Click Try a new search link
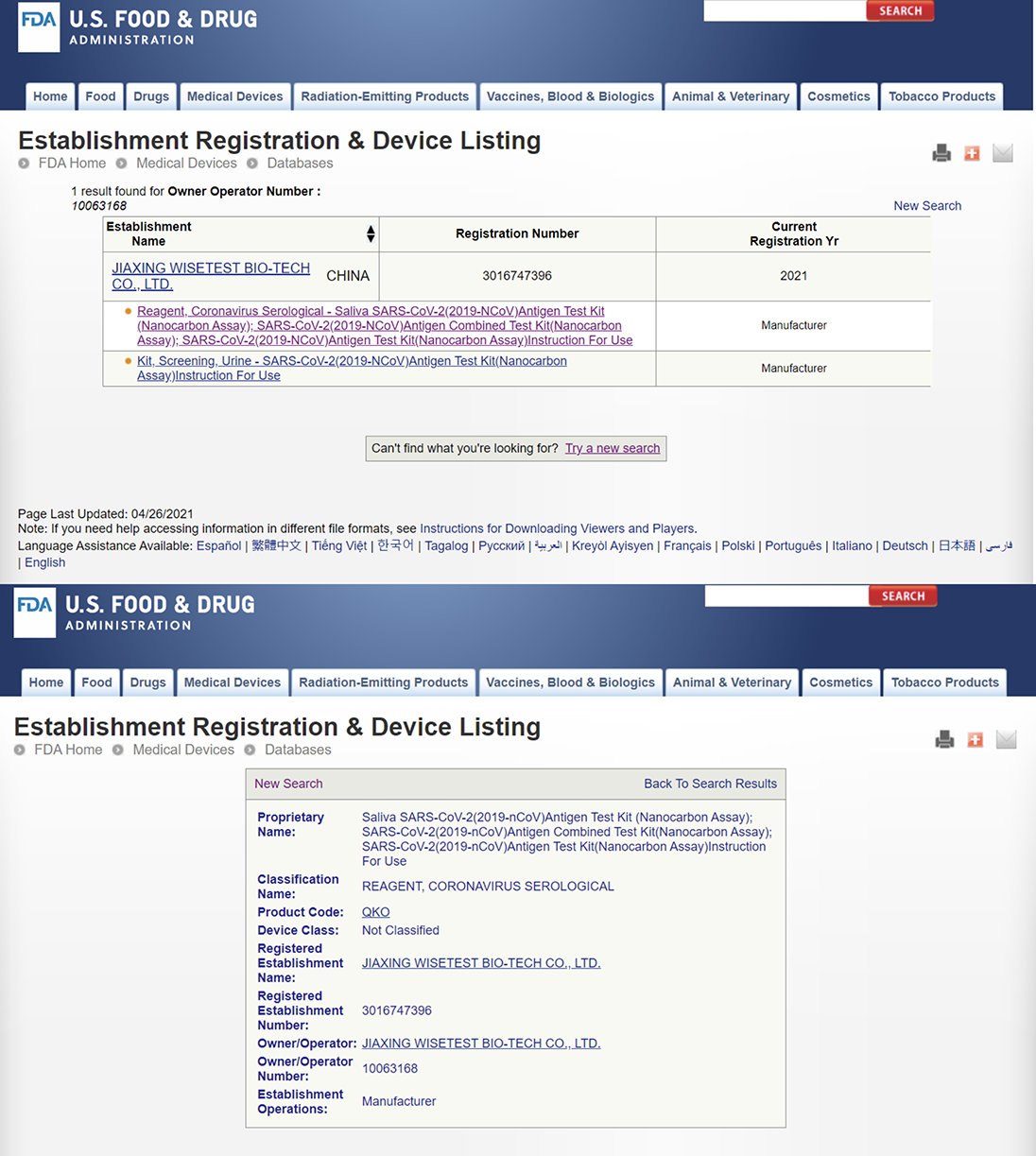 click(x=613, y=448)
